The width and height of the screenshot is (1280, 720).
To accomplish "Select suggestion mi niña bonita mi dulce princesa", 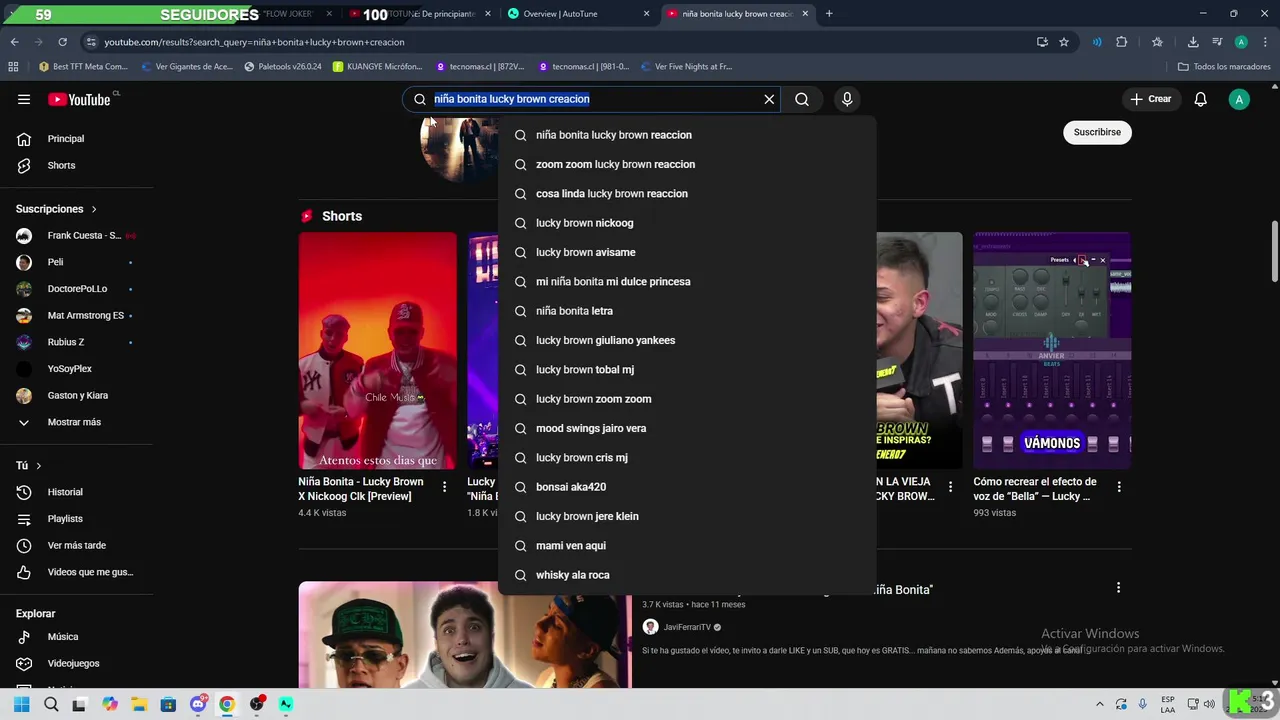I will (x=687, y=282).
